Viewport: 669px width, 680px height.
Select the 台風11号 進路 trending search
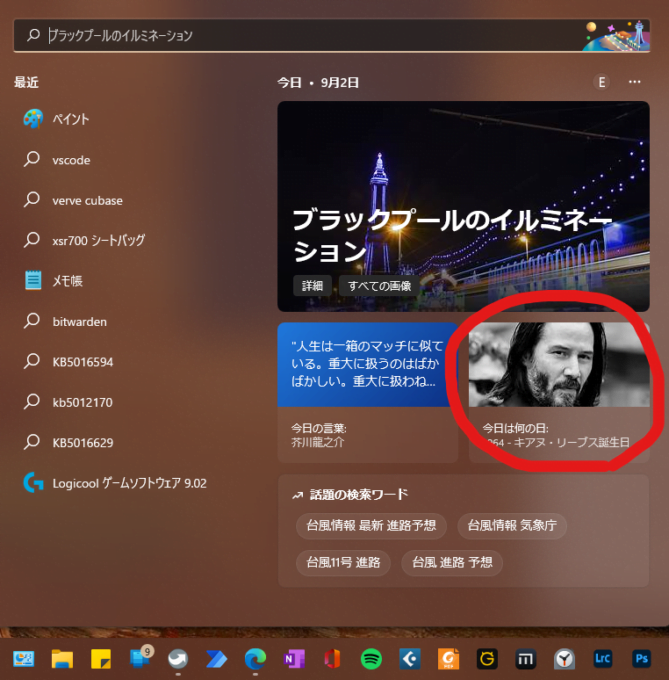pyautogui.click(x=343, y=563)
